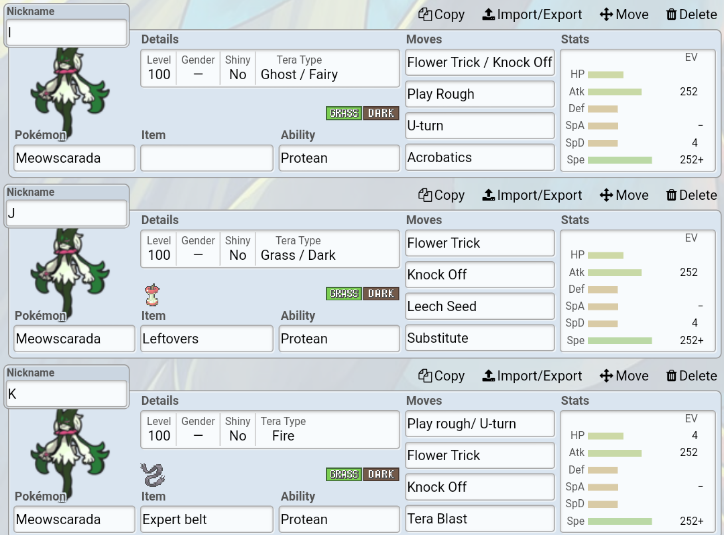The width and height of the screenshot is (724, 535).
Task: Click the Move icon for set I
Action: (x=606, y=14)
